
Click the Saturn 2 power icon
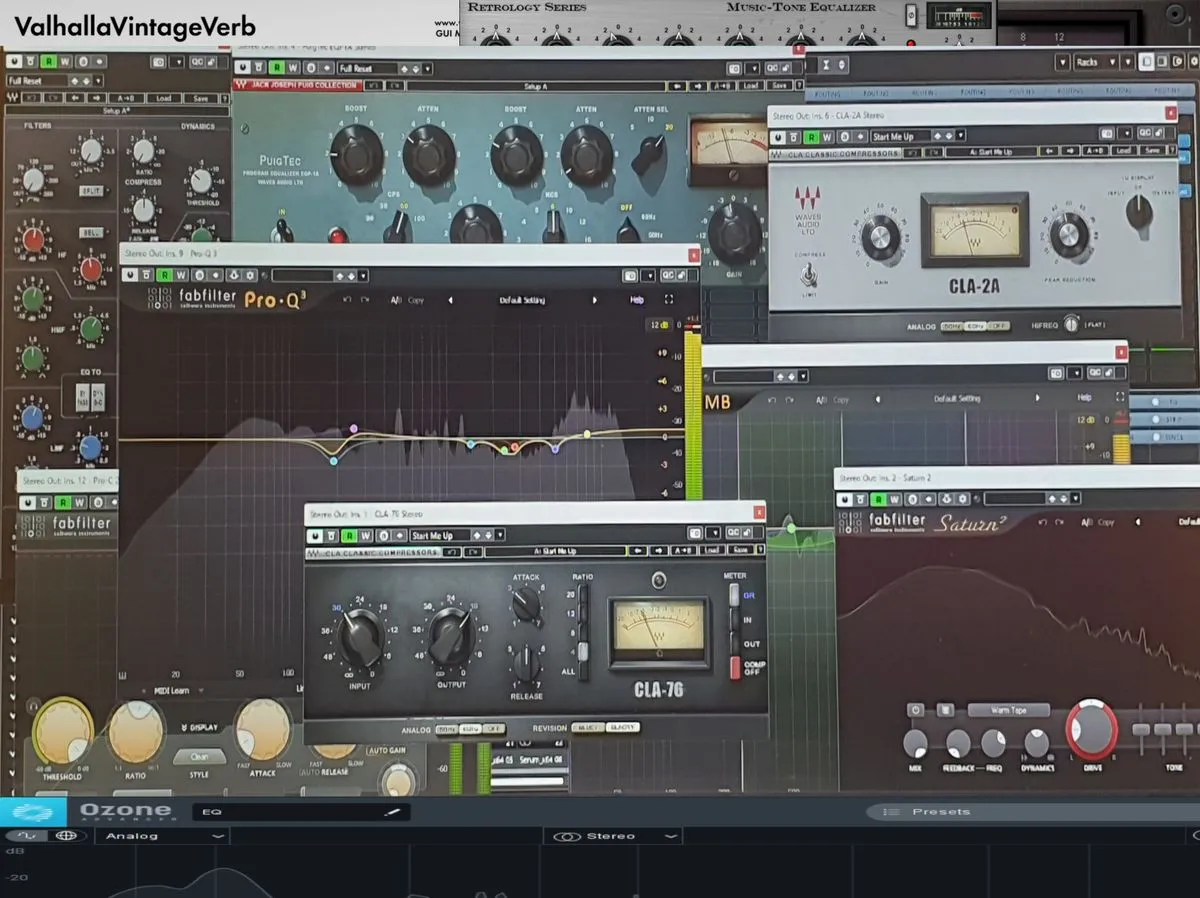coord(914,710)
